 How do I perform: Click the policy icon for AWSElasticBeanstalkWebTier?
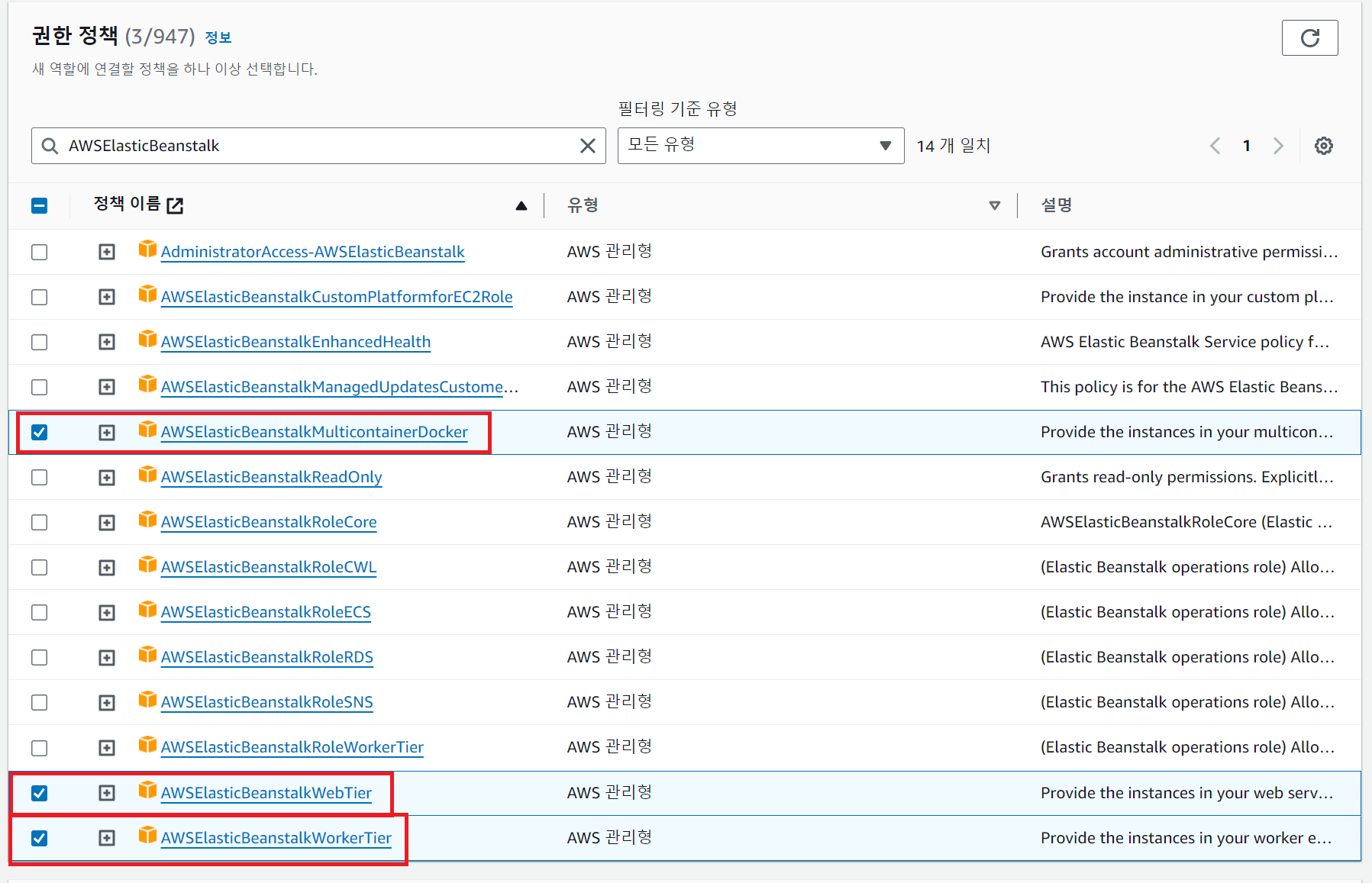[147, 791]
